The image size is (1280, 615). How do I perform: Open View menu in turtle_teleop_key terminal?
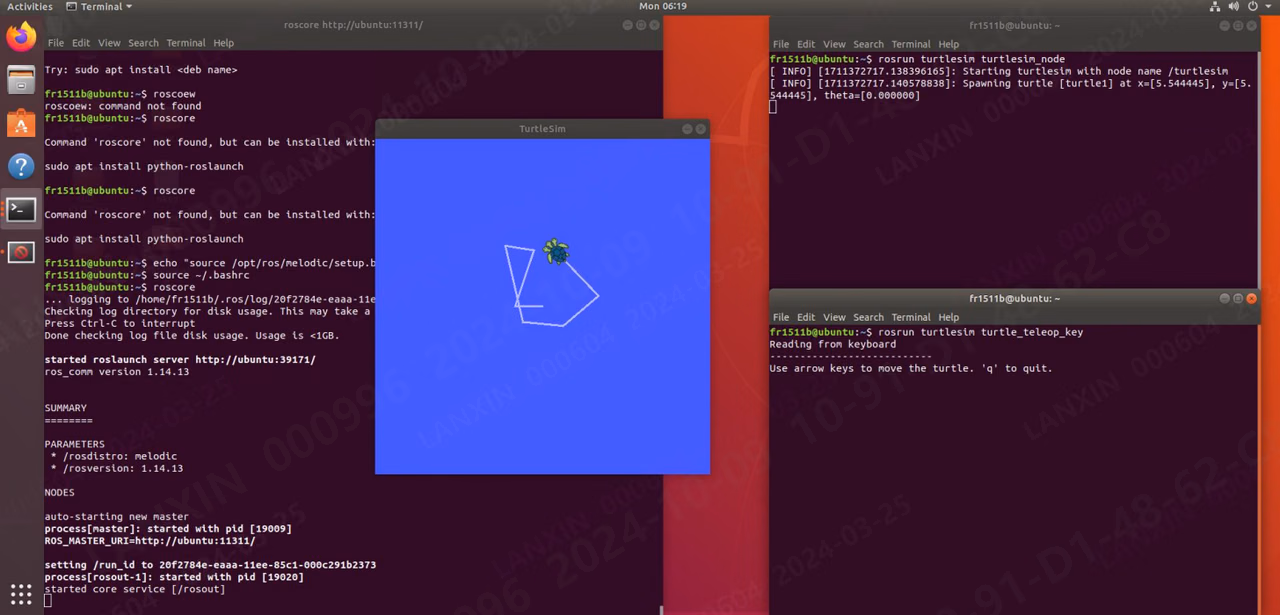tap(834, 317)
